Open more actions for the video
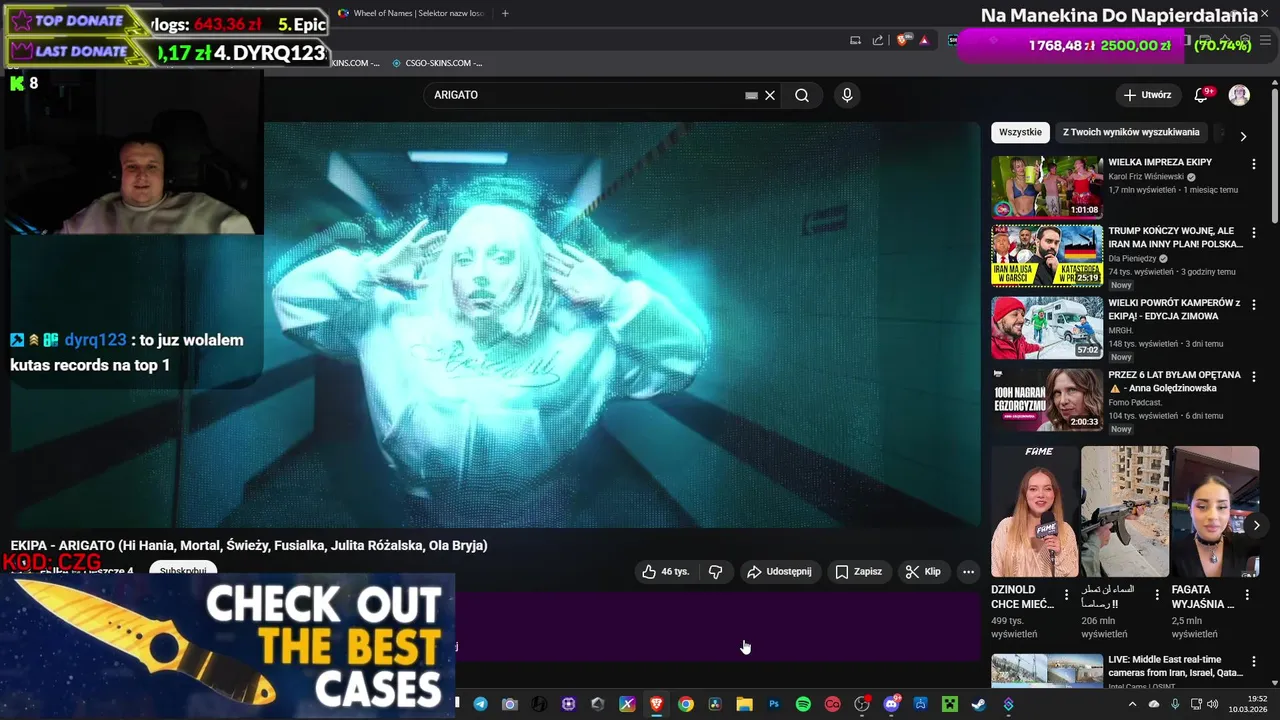The image size is (1280, 720). [968, 571]
